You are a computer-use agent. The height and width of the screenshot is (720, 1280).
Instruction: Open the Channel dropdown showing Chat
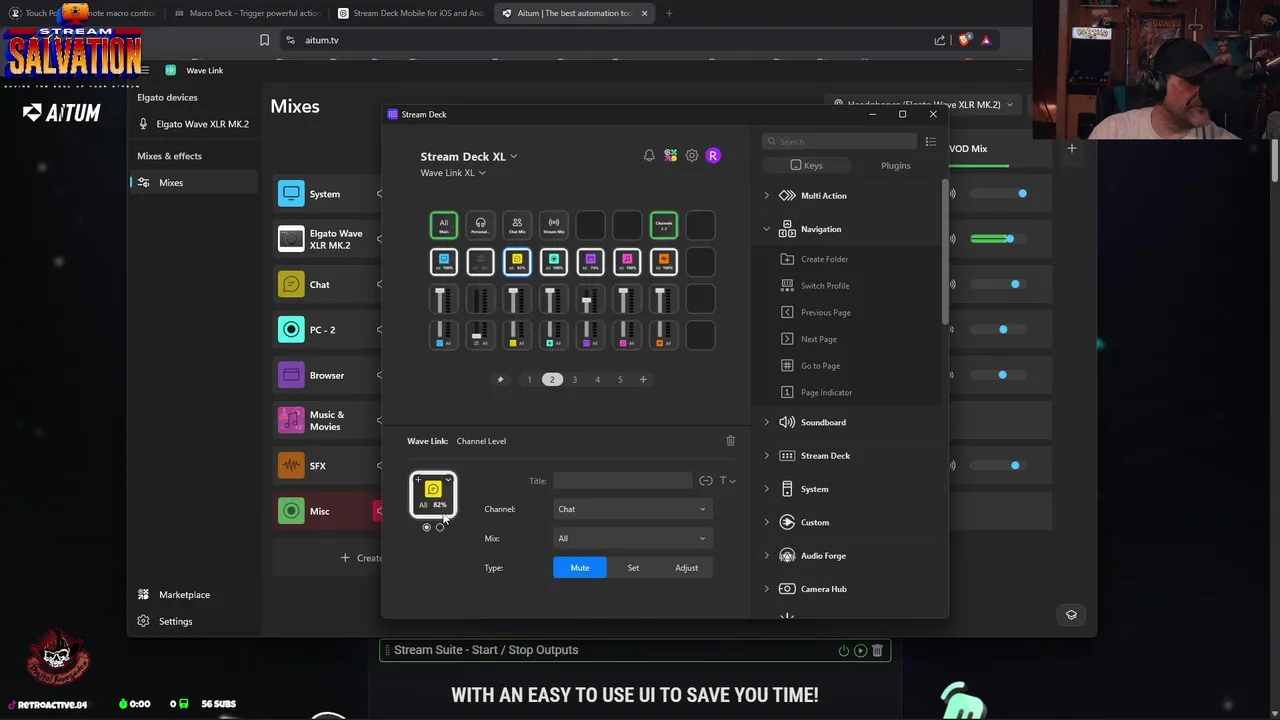632,509
